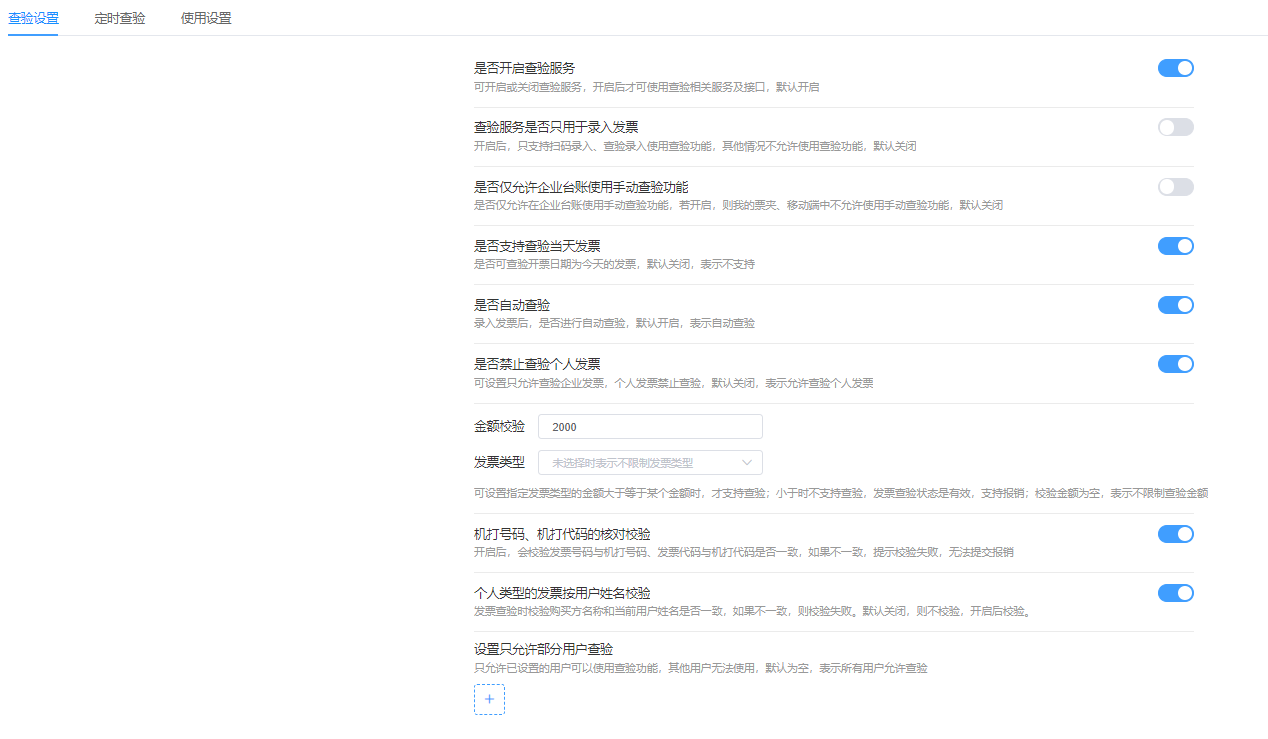Click the description starting with 是否可查验开票日期为今天
Image resolution: width=1268 pixels, height=739 pixels.
coord(614,264)
